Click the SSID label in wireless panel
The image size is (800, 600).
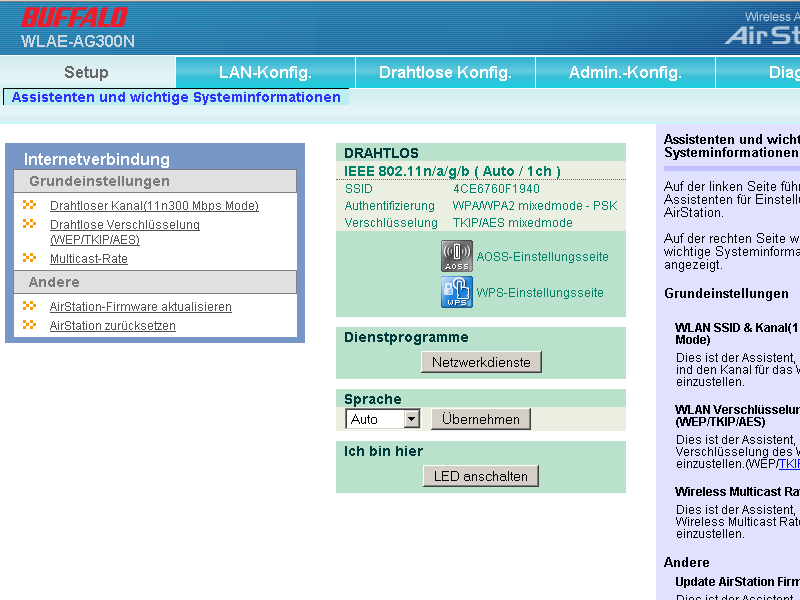[359, 189]
